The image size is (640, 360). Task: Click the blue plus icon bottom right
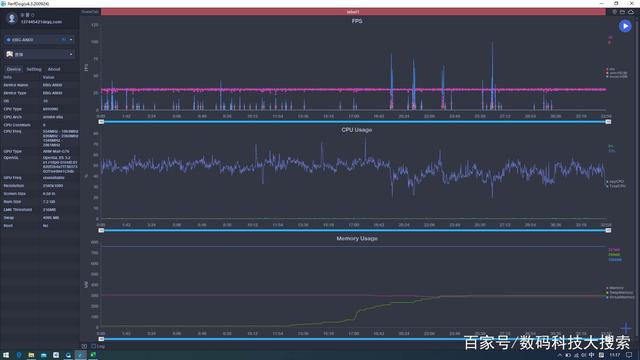point(626,327)
